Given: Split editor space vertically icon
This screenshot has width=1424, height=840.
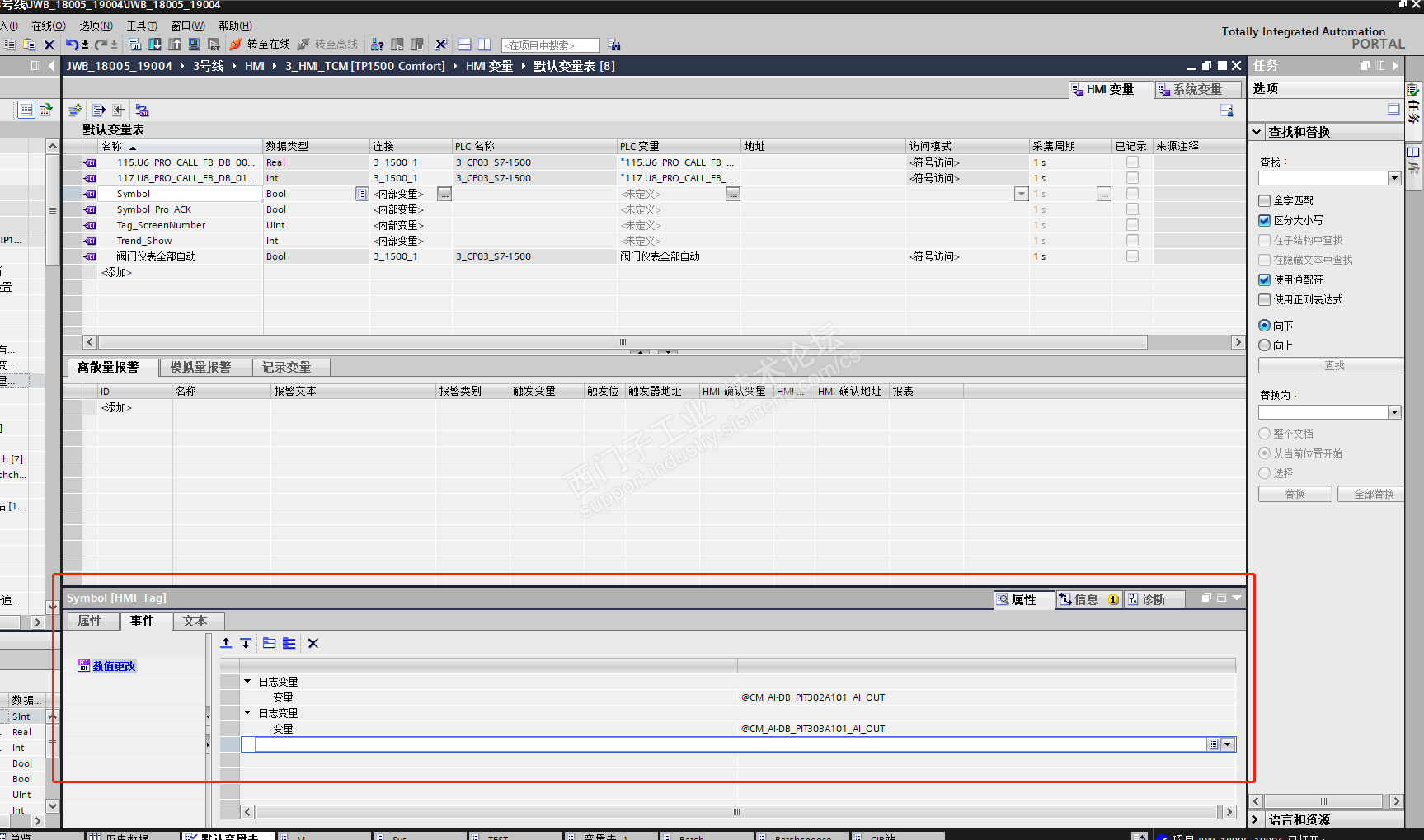Looking at the screenshot, I should click(x=485, y=45).
